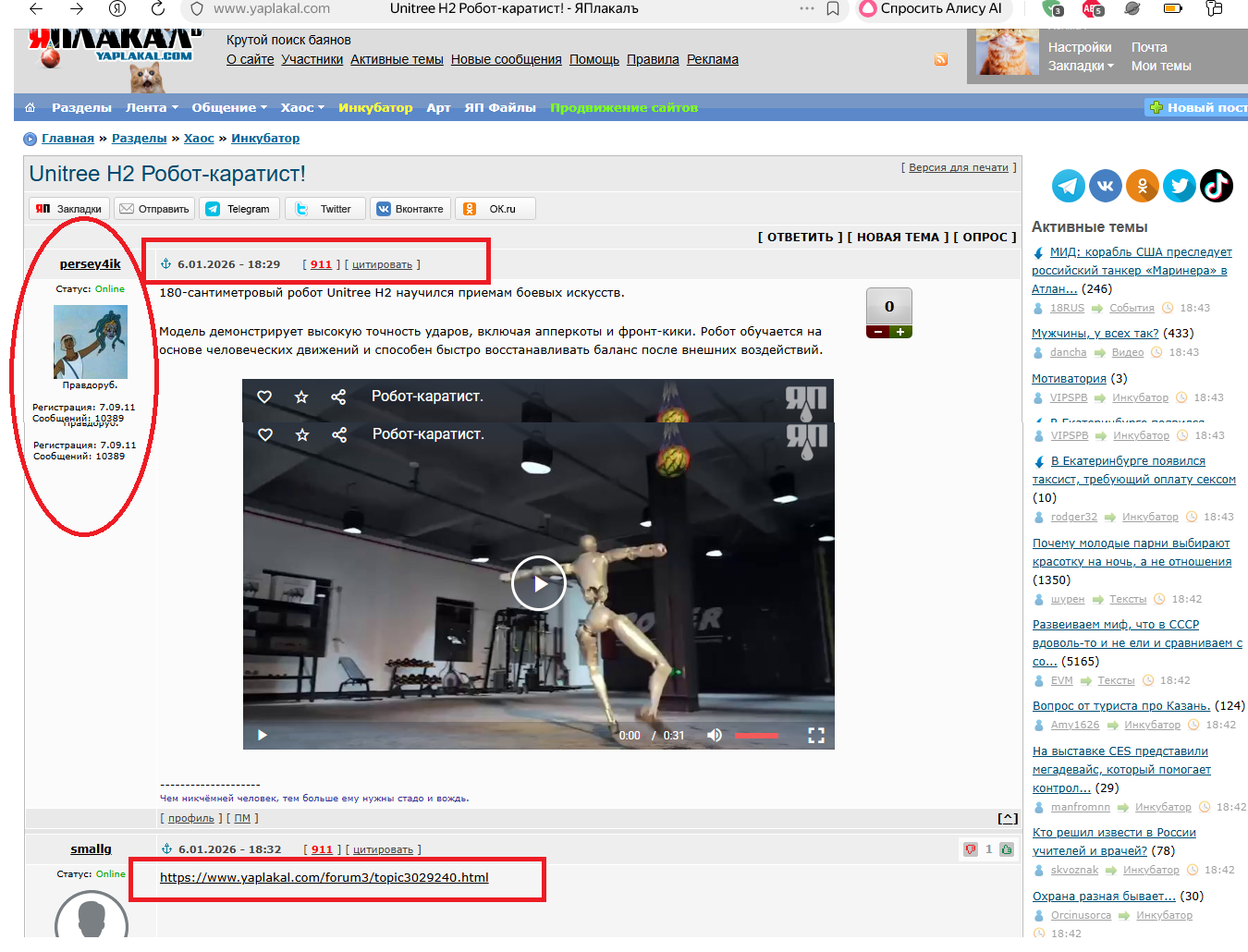Jump to top using the caret icon
This screenshot has width=1248, height=952.
coord(1008,819)
